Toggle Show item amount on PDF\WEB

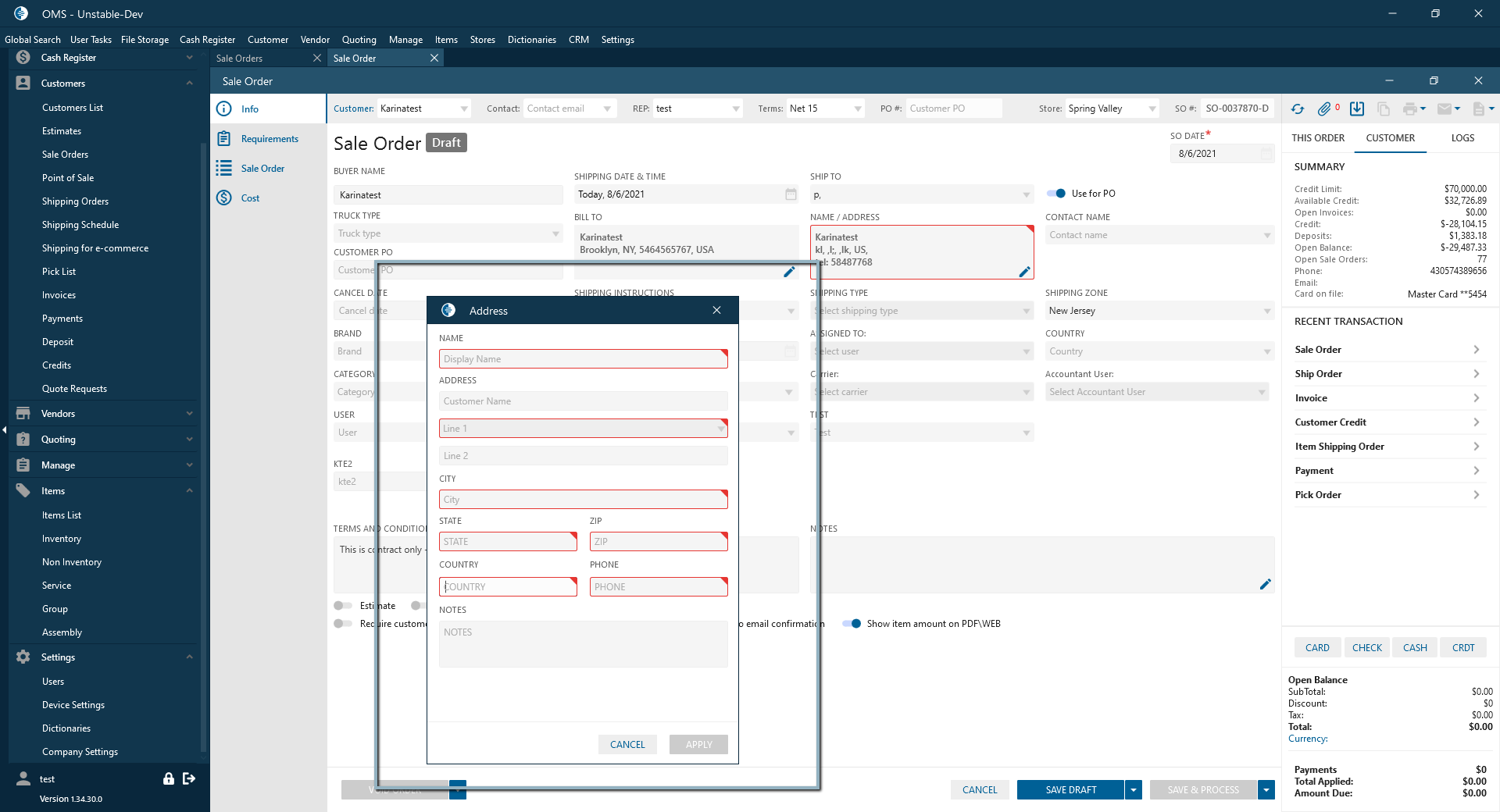tap(852, 624)
